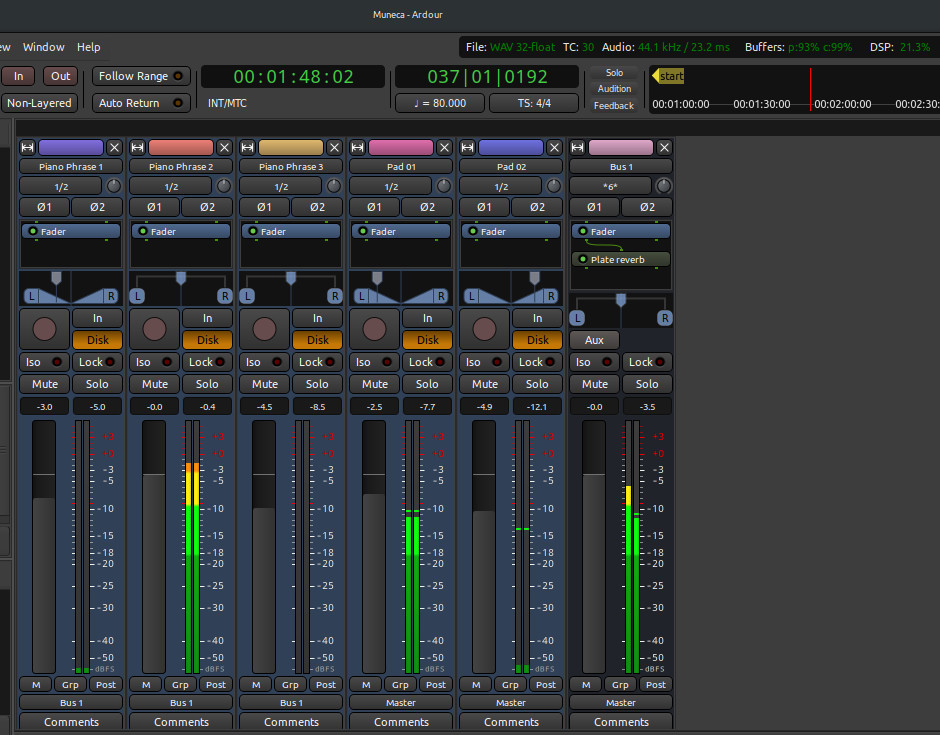Image resolution: width=940 pixels, height=735 pixels.
Task: Click the trim knob on Pad 02
Action: coord(554,186)
